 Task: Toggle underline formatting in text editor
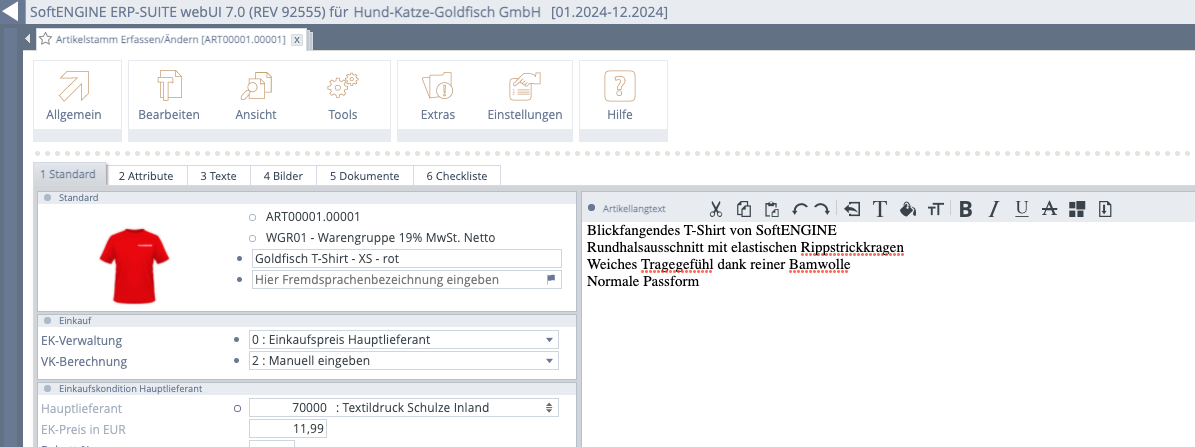pos(1021,209)
